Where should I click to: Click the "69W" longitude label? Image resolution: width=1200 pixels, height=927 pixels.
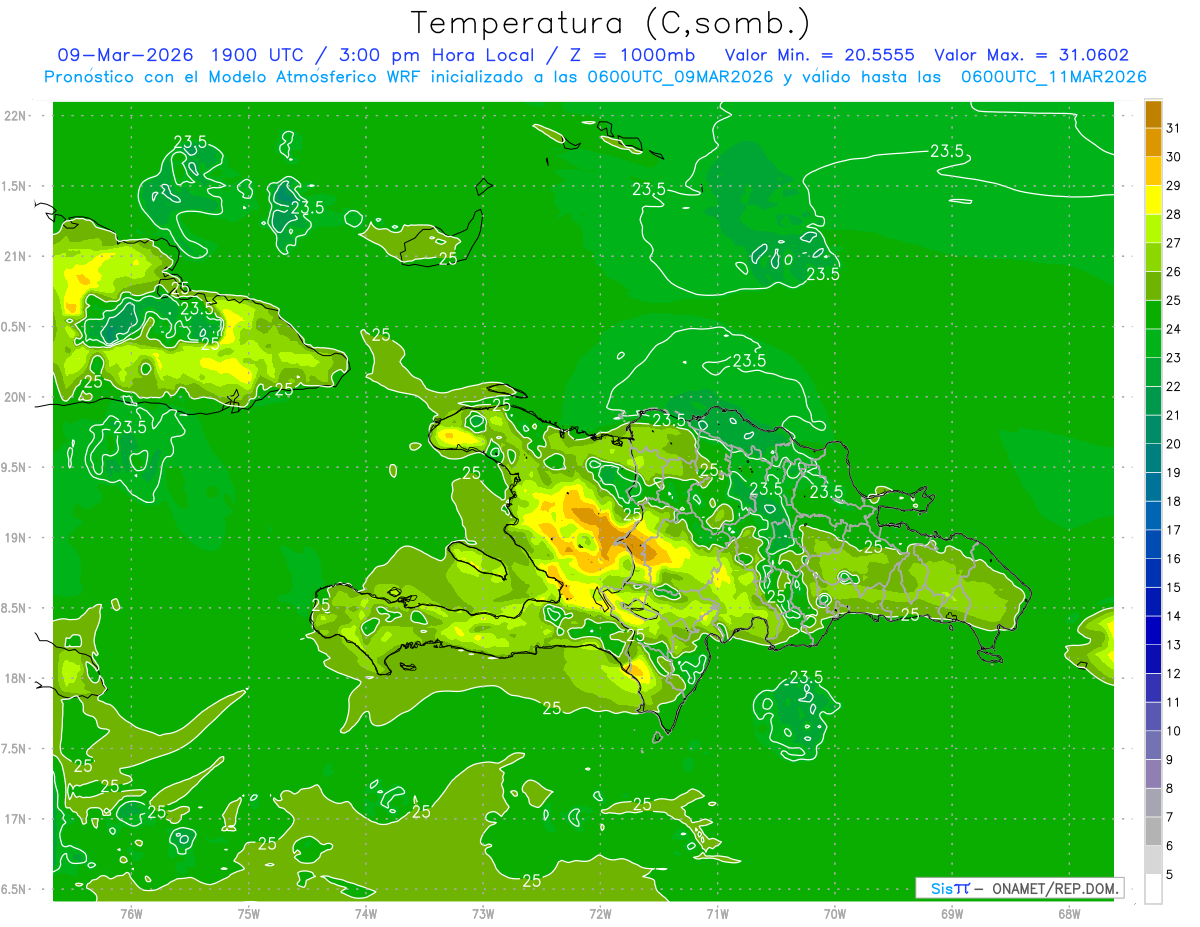pyautogui.click(x=952, y=912)
